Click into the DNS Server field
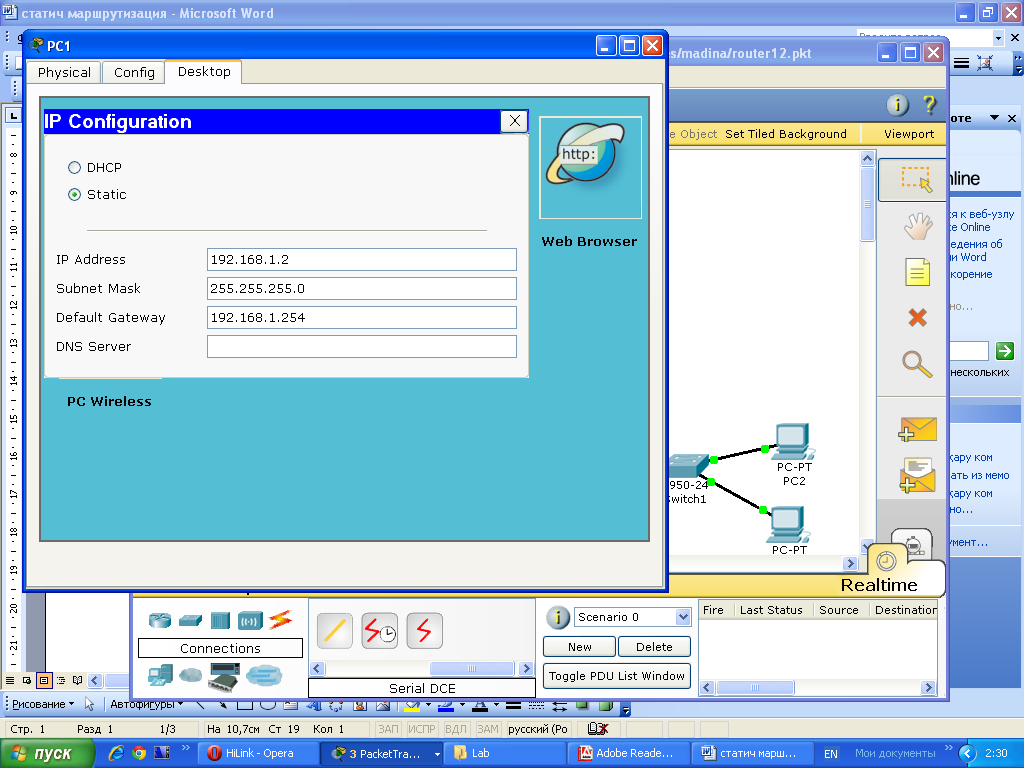 point(362,347)
